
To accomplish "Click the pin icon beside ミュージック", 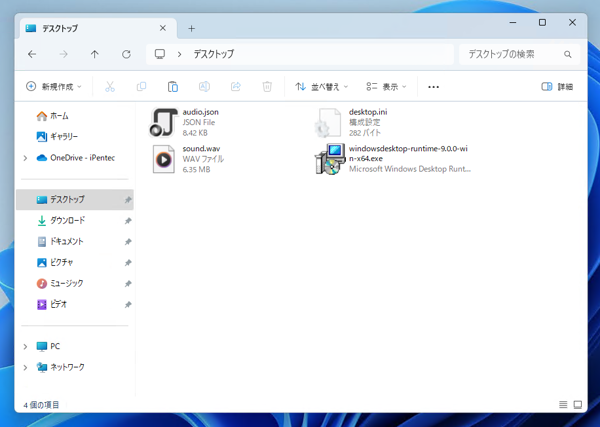I will pos(128,284).
